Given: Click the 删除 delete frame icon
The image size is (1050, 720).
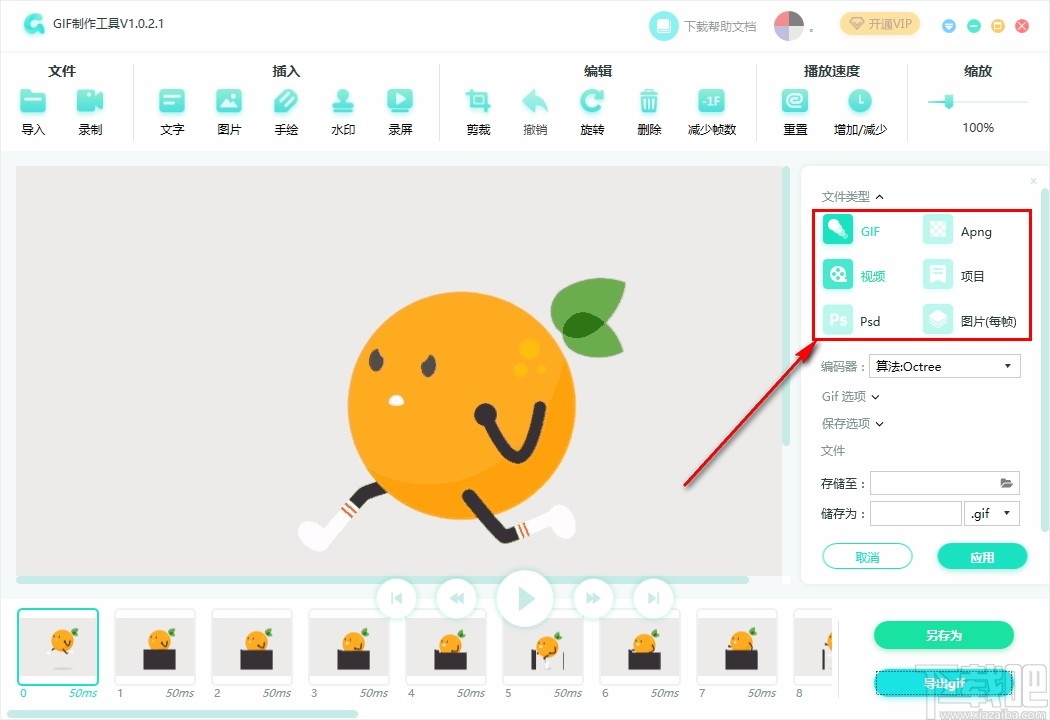Looking at the screenshot, I should (649, 100).
